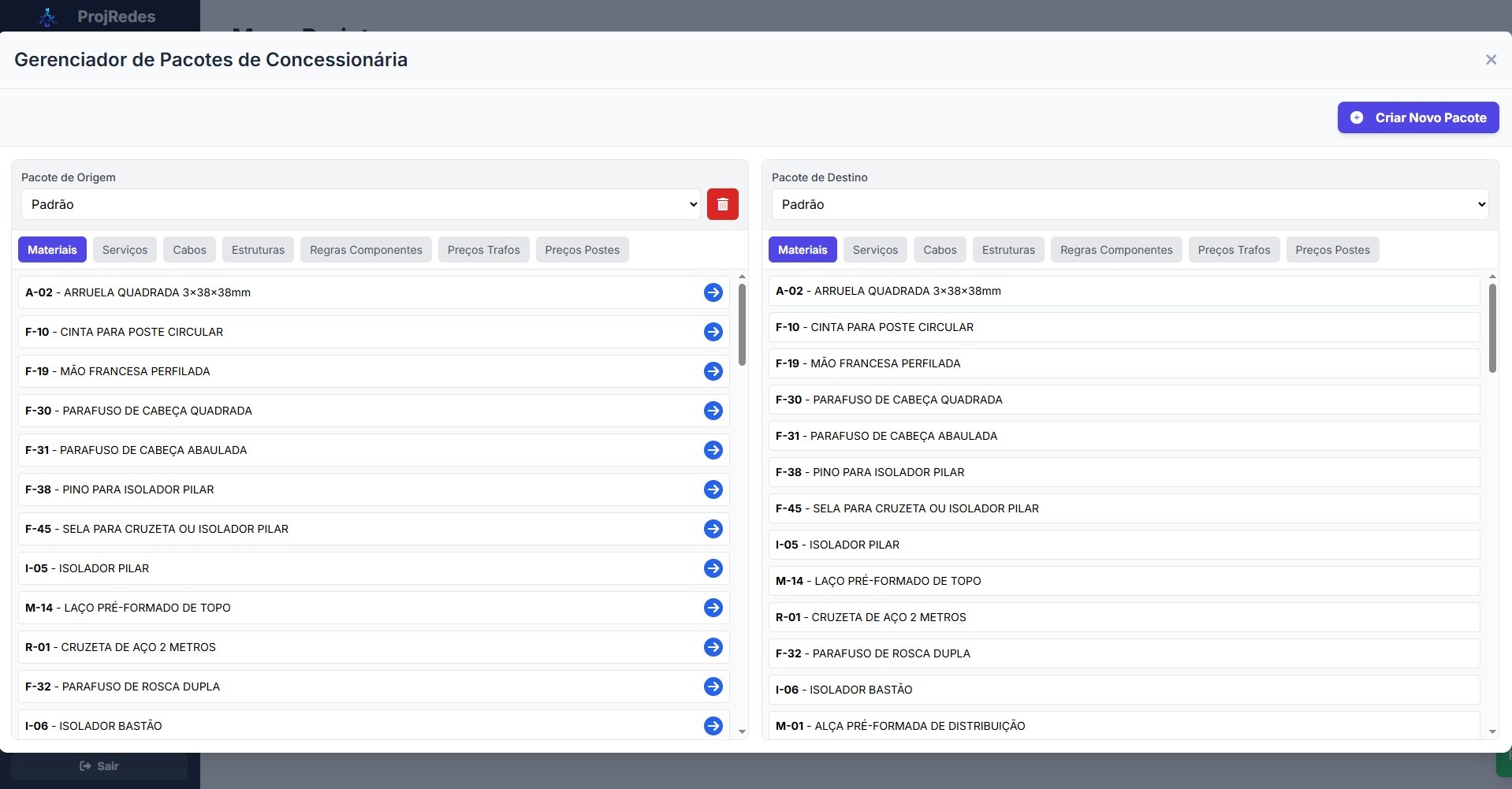Select the Cabos tab on the left
This screenshot has width=1512, height=789.
tap(188, 249)
